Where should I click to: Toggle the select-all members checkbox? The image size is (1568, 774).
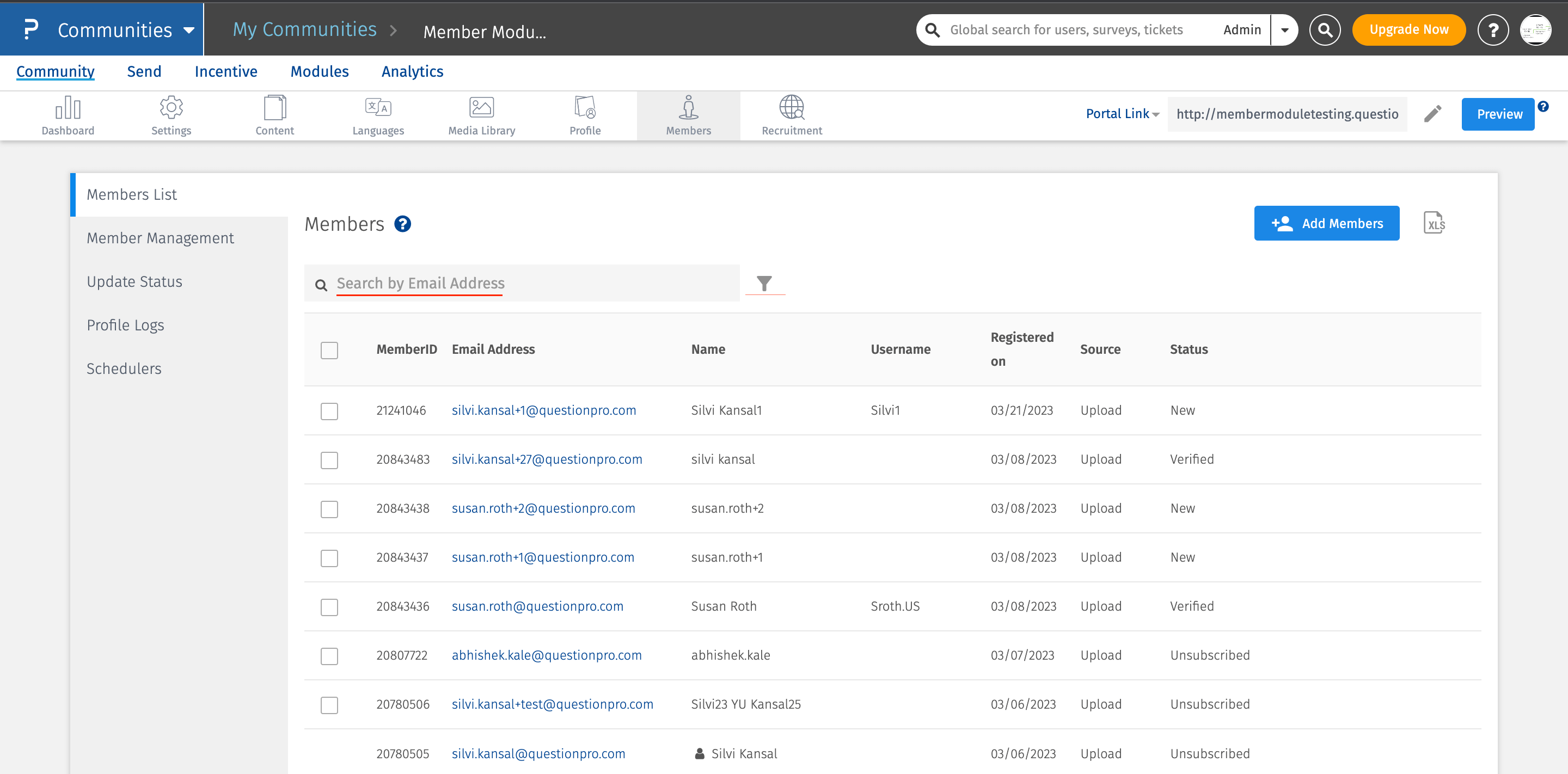[x=329, y=350]
